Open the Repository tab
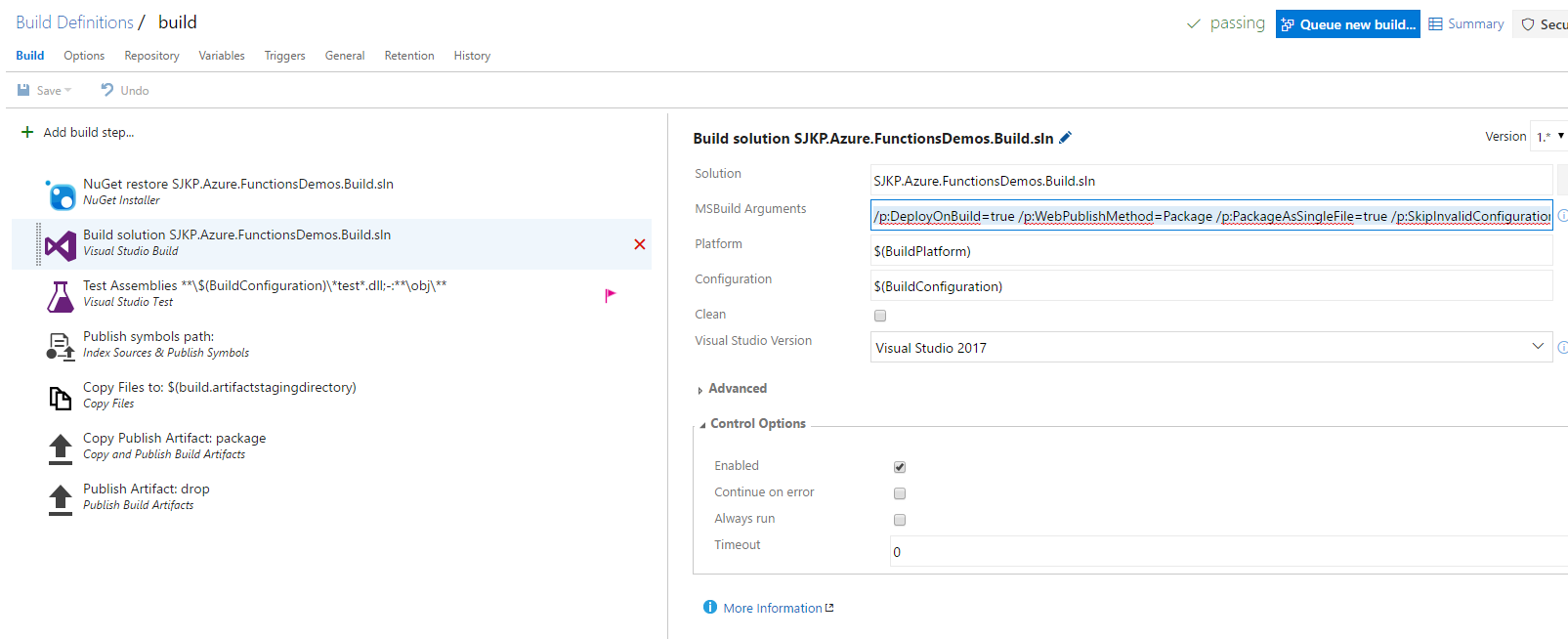1568x639 pixels. click(x=151, y=56)
